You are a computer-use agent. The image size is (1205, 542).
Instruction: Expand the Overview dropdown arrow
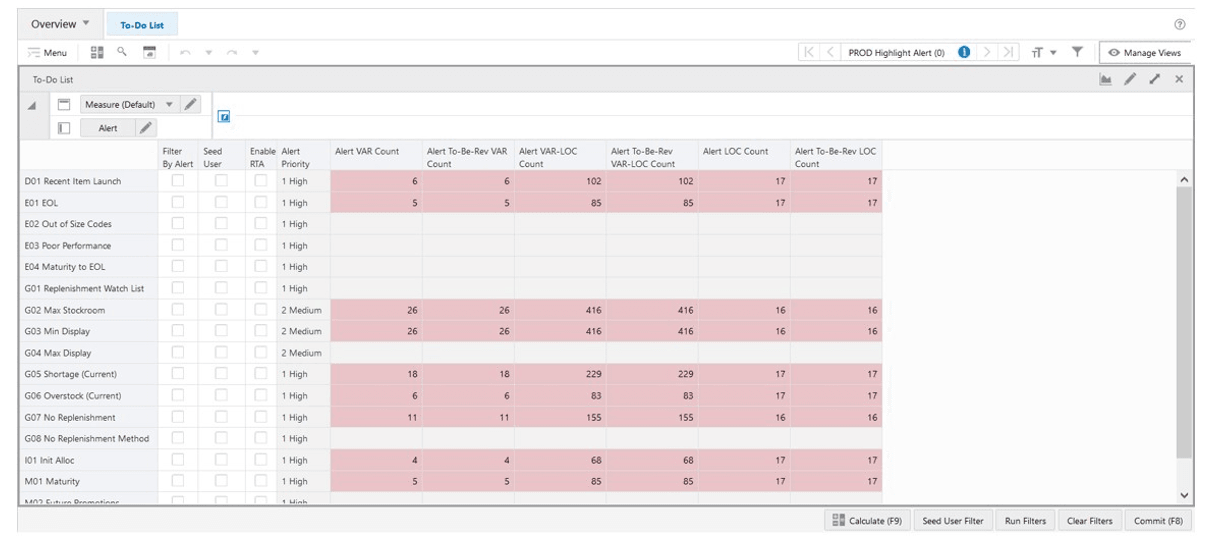pyautogui.click(x=85, y=24)
